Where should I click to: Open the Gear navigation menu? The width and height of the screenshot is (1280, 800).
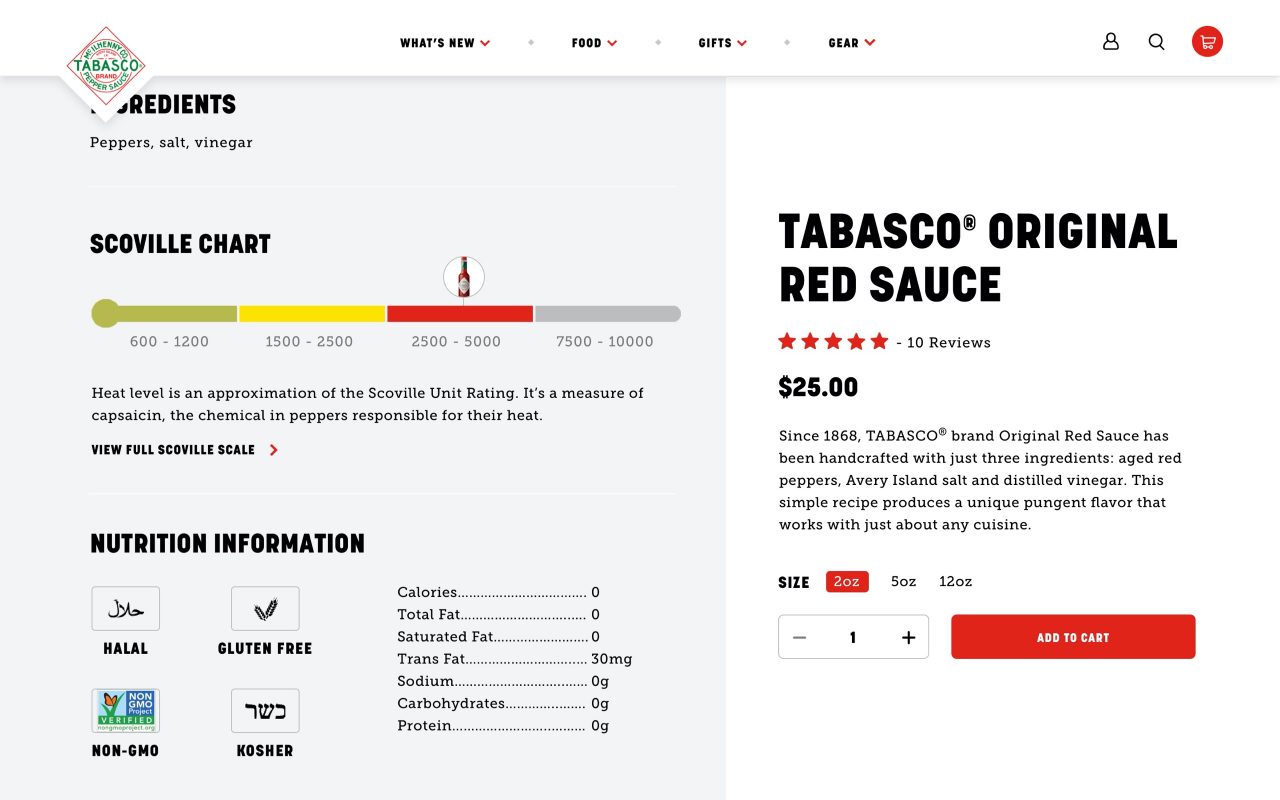click(x=852, y=43)
